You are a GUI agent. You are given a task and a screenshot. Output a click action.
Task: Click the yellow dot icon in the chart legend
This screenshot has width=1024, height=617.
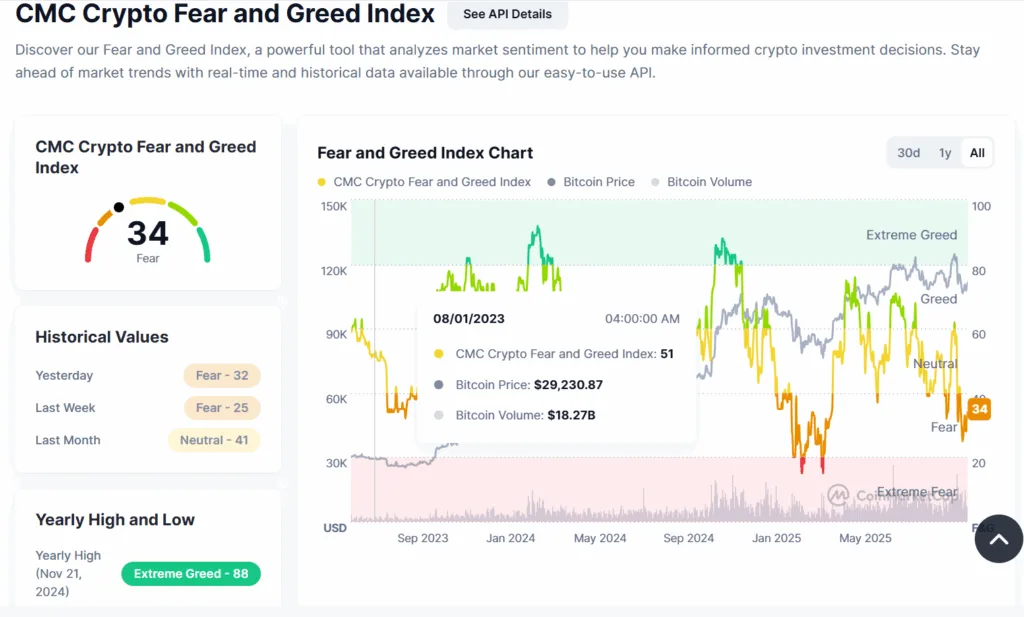[321, 182]
